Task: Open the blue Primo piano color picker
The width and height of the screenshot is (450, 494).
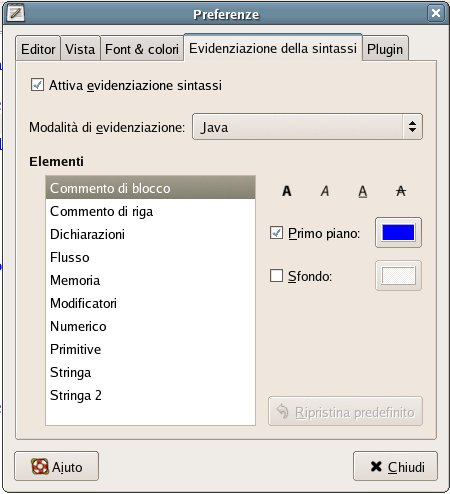Action: 398,233
